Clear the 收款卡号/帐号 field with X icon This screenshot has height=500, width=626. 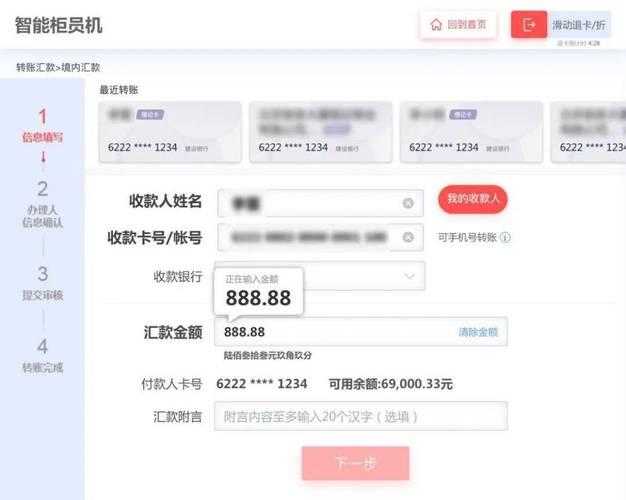pos(408,237)
